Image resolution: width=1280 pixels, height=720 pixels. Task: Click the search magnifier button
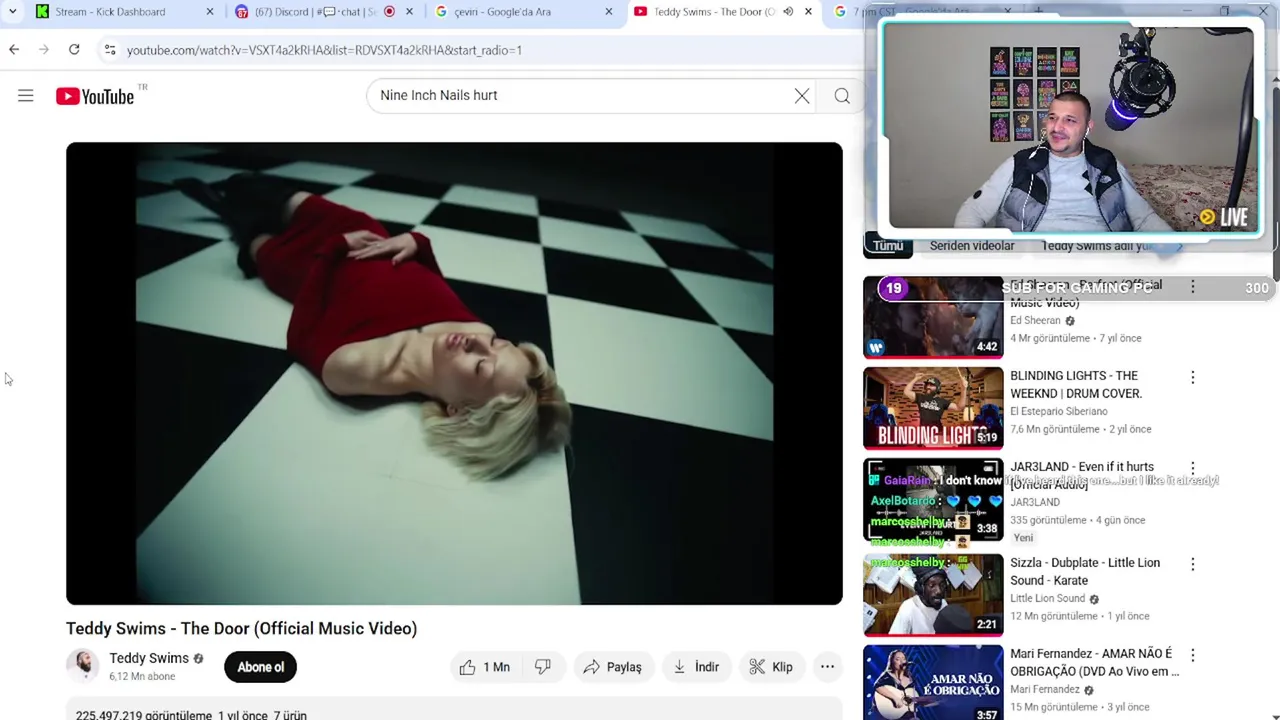[842, 96]
